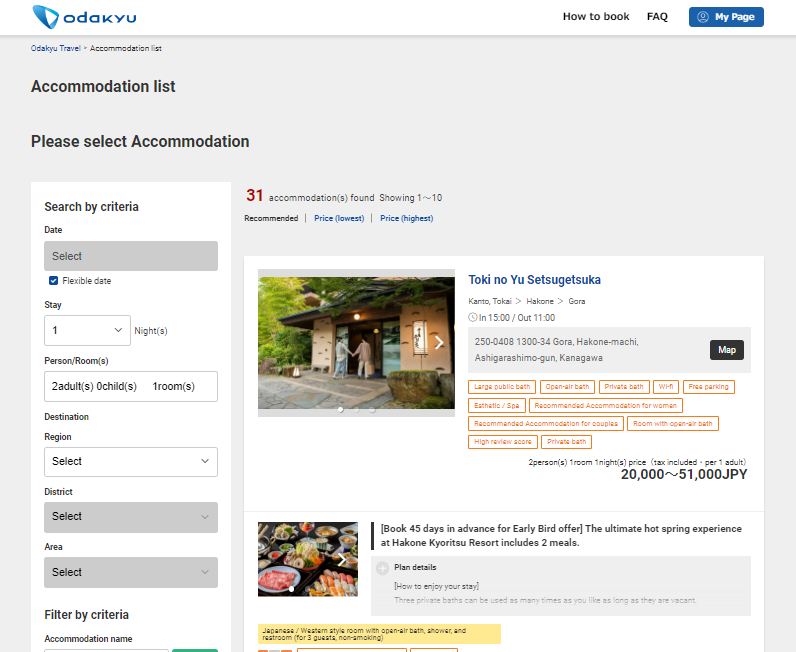796x652 pixels.
Task: Click the Date select field
Action: click(130, 256)
